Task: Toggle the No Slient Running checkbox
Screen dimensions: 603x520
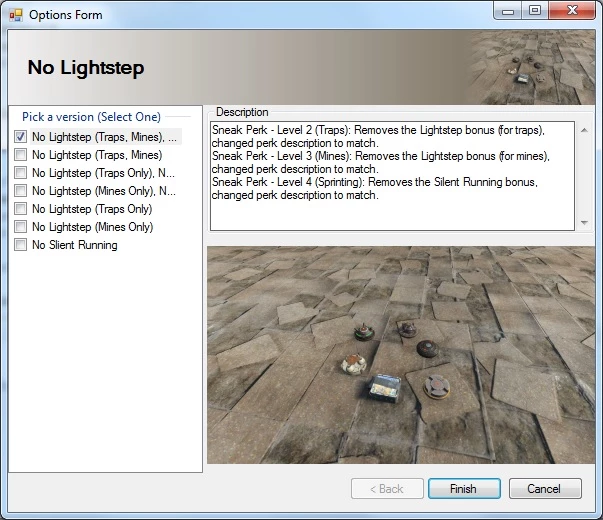Action: click(x=20, y=245)
